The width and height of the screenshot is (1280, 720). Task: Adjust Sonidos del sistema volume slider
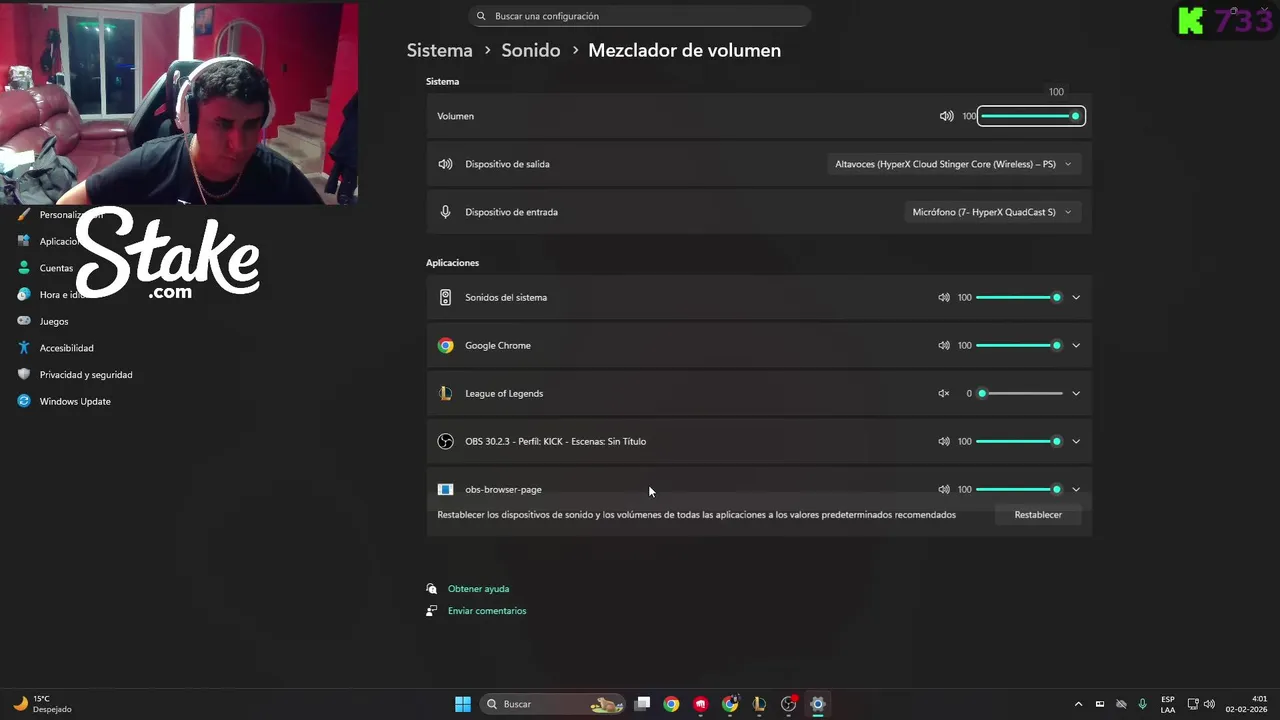1019,297
